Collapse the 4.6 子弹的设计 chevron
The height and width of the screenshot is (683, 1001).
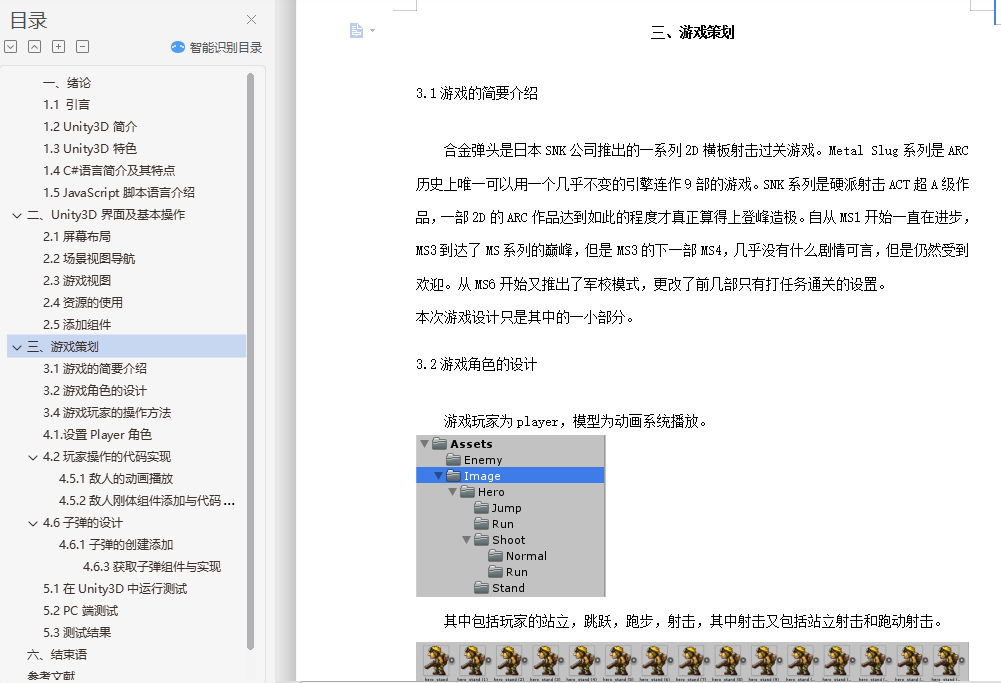pyautogui.click(x=33, y=523)
